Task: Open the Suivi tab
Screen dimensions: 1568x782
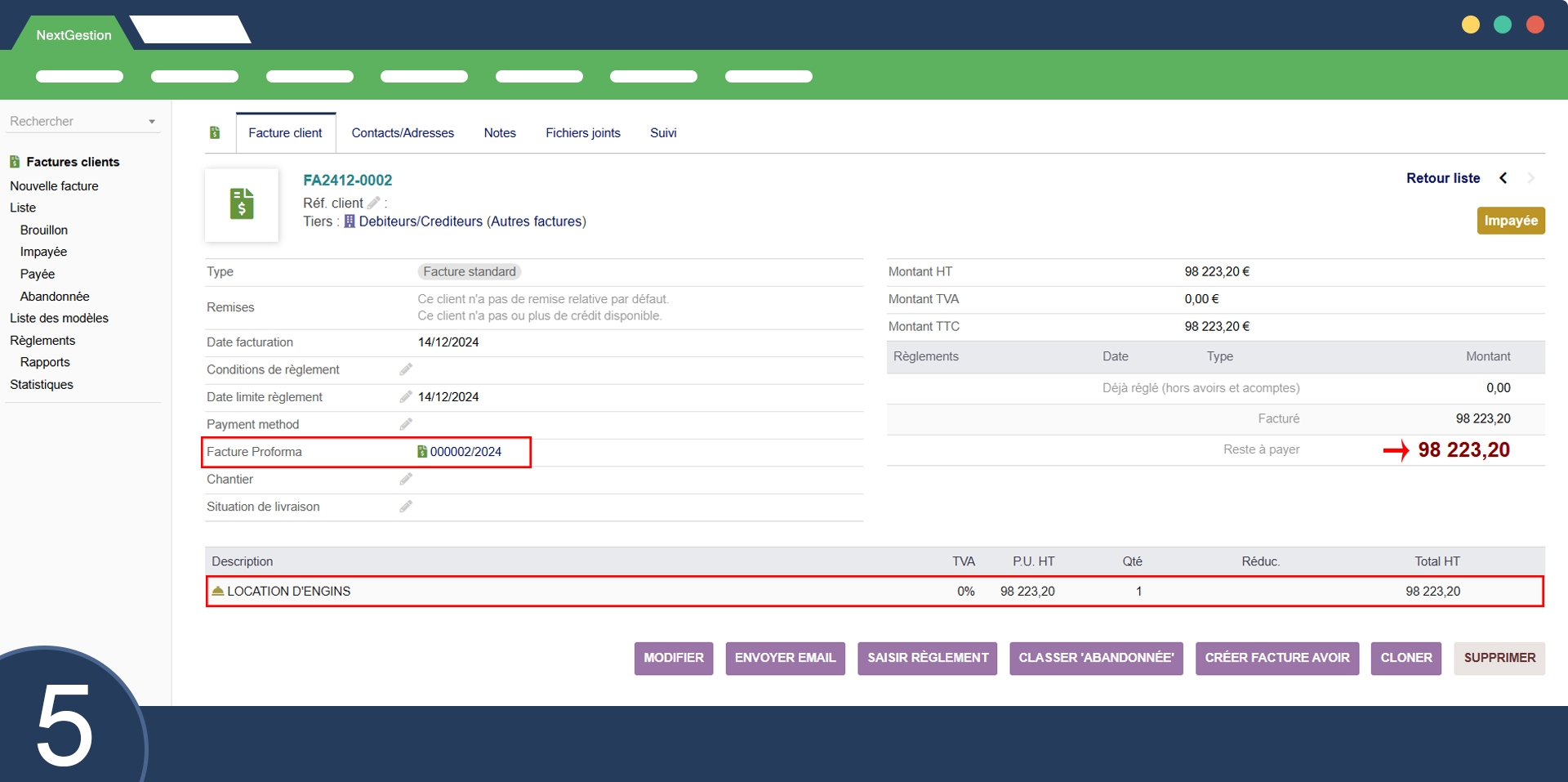Action: tap(662, 133)
